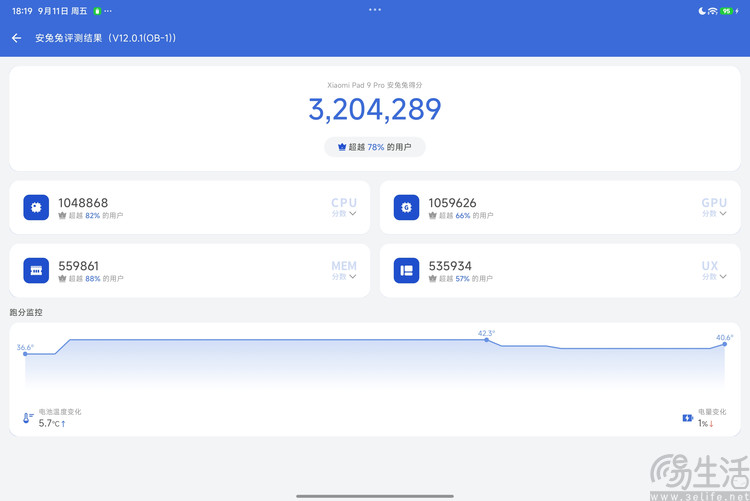Open three-dot handle at top center
Image resolution: width=750 pixels, height=501 pixels.
tap(375, 10)
